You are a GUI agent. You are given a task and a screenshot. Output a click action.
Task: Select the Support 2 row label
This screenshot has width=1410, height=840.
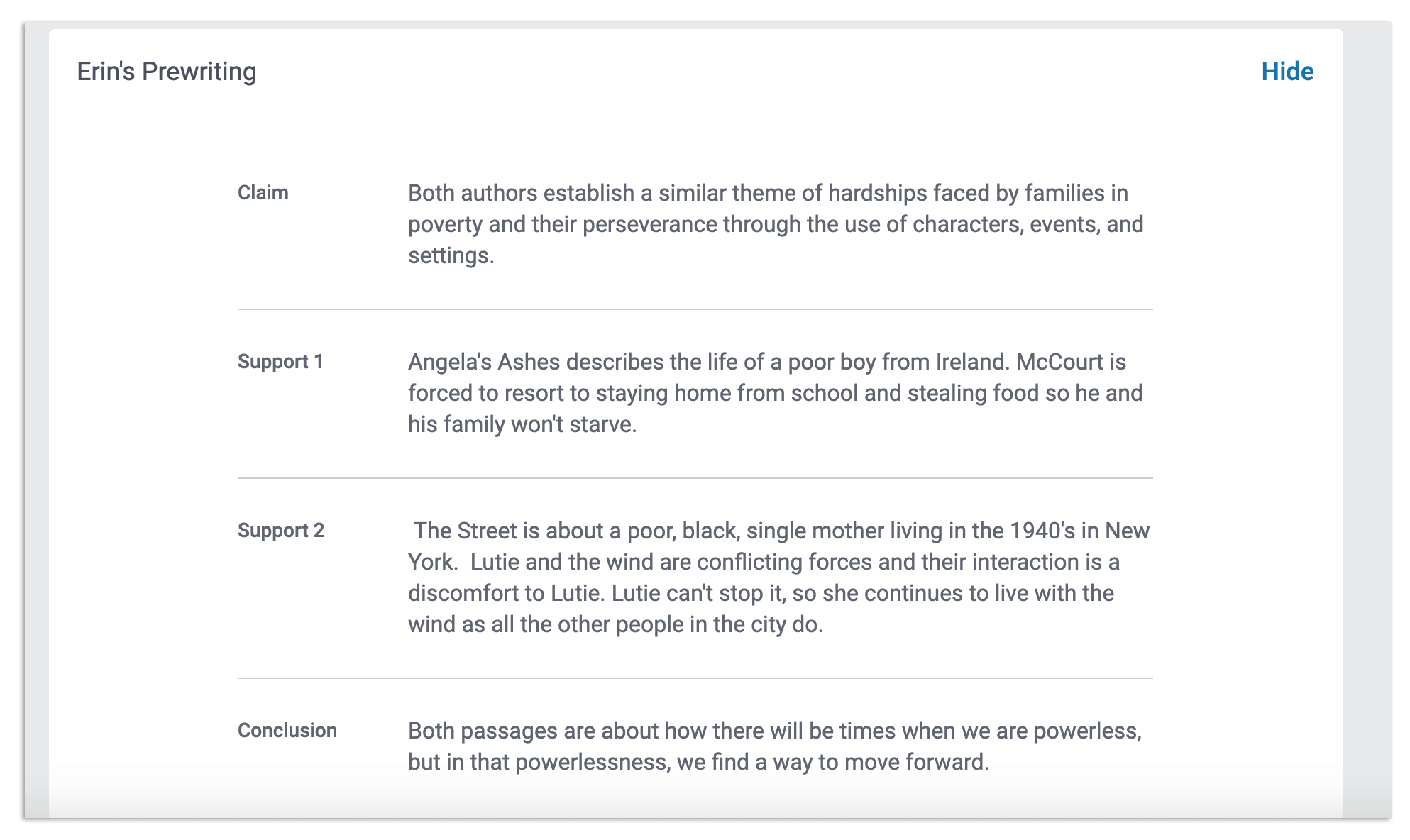pos(281,531)
